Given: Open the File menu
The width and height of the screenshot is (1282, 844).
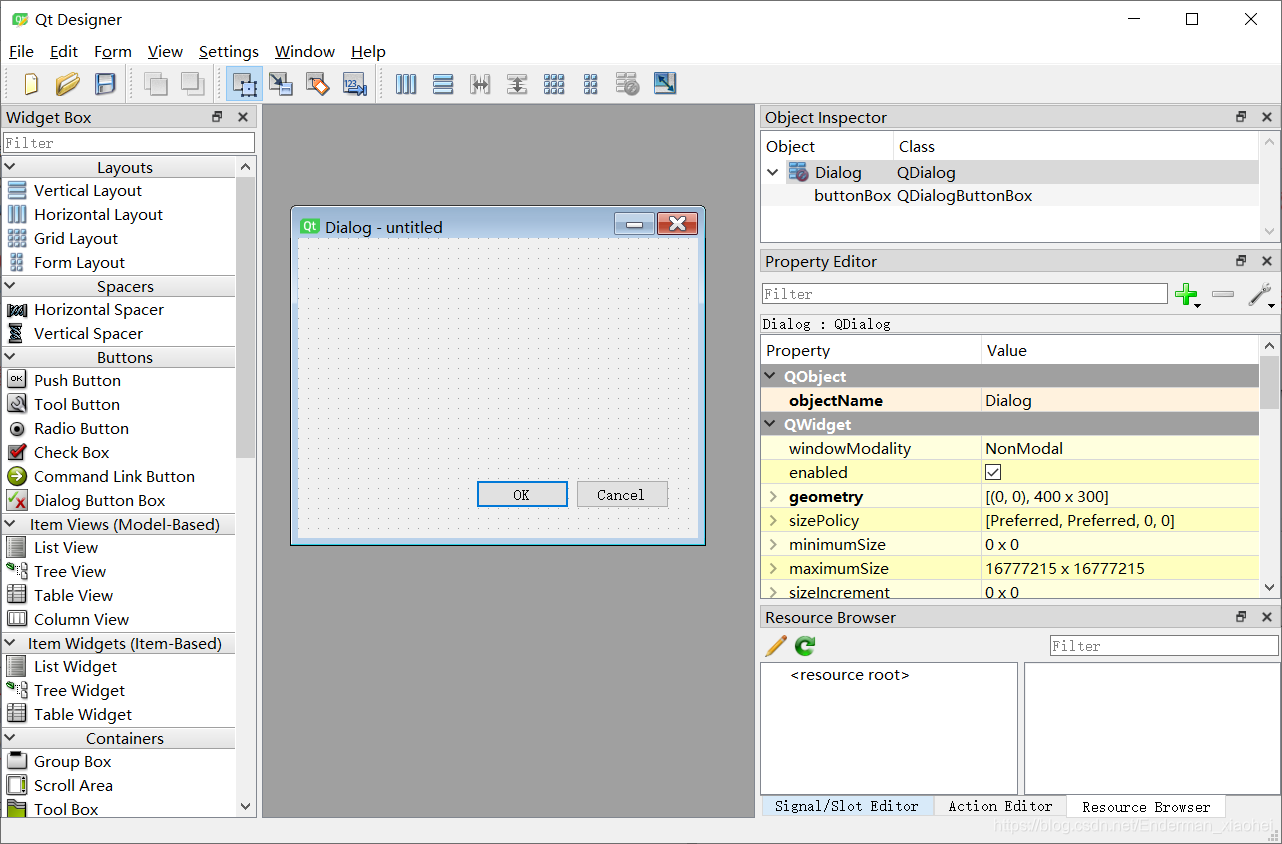Looking at the screenshot, I should click(21, 51).
